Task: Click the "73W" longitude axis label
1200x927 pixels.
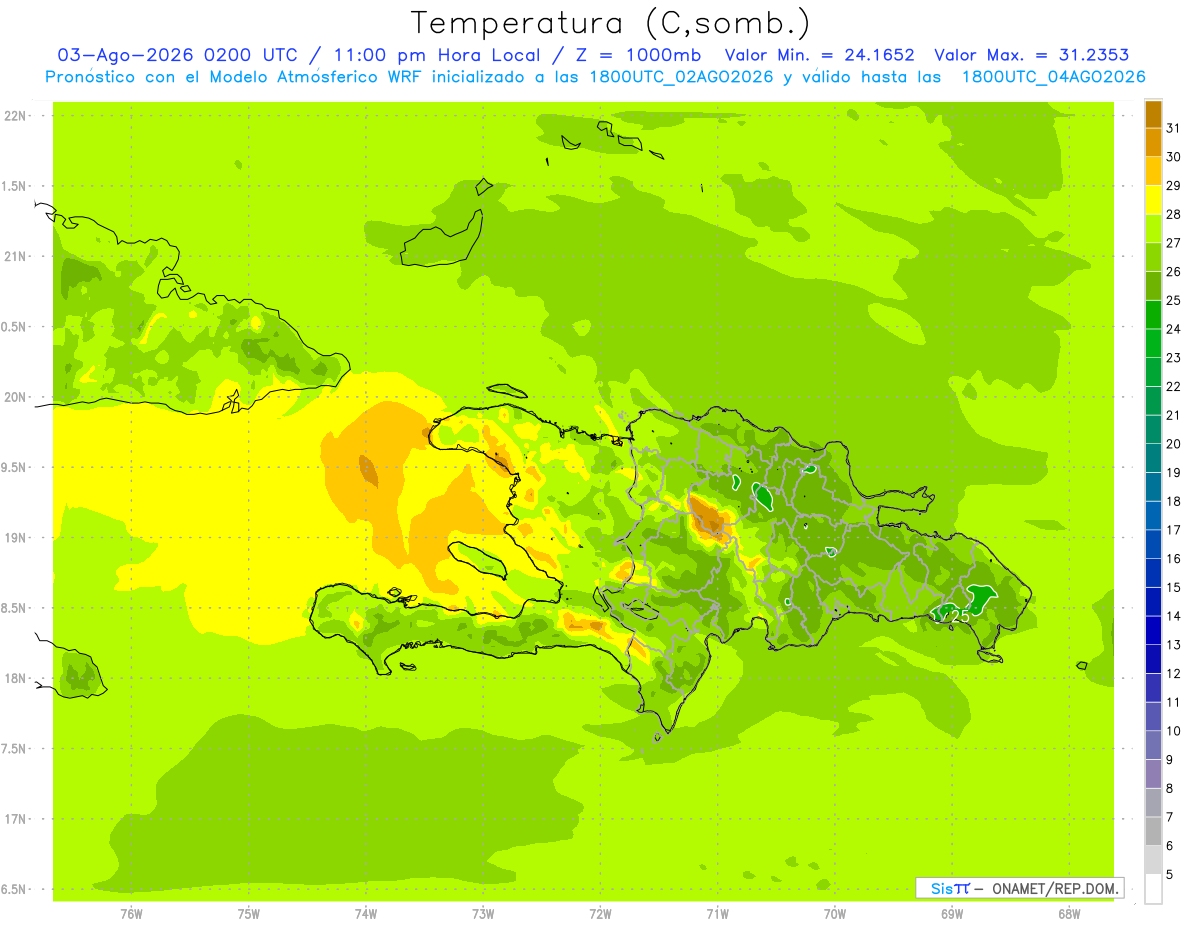Action: (x=483, y=914)
